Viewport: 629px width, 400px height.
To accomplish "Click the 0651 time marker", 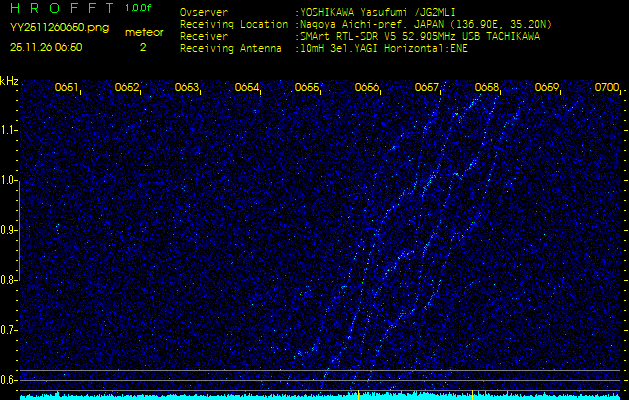I will click(x=66, y=88).
